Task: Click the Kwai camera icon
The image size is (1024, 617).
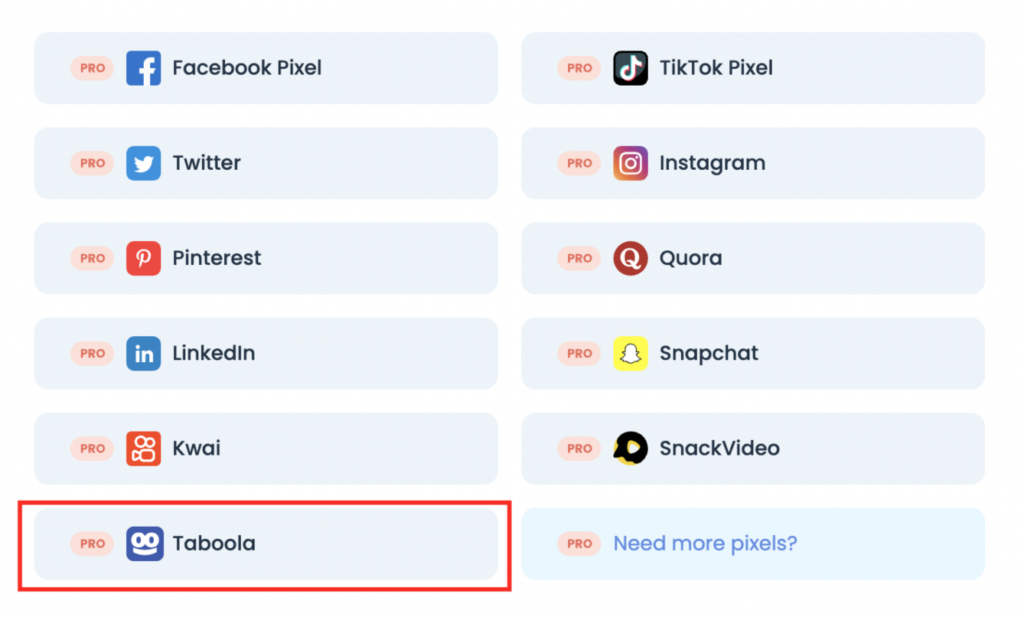Action: [143, 449]
